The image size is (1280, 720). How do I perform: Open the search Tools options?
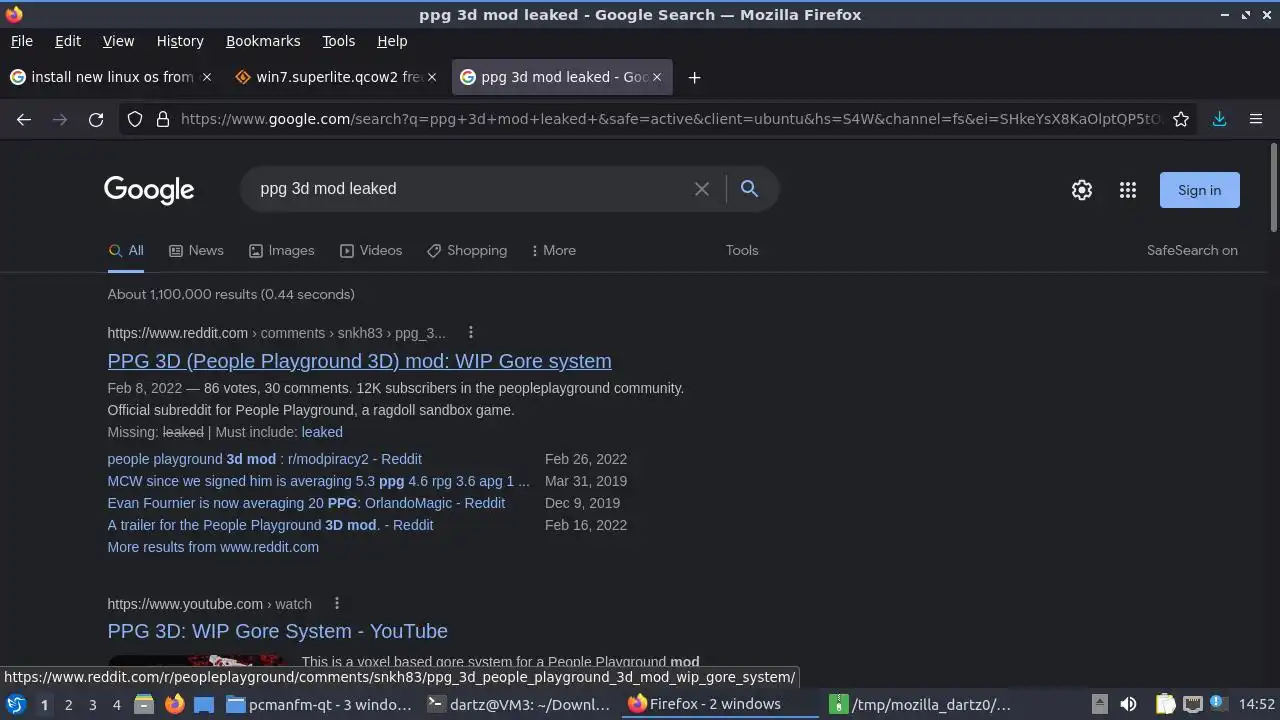click(742, 251)
